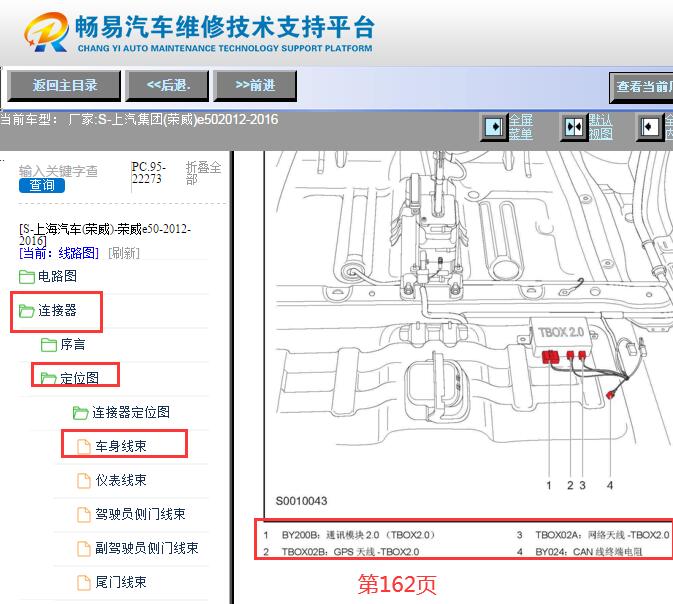Click the 全屏菜单 layout icon
Screen dimensions: 673x604
coord(494,127)
